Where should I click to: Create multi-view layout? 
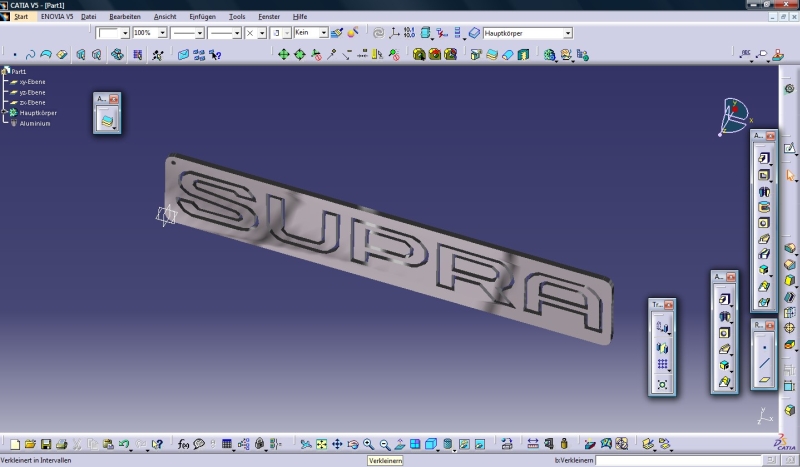point(415,444)
